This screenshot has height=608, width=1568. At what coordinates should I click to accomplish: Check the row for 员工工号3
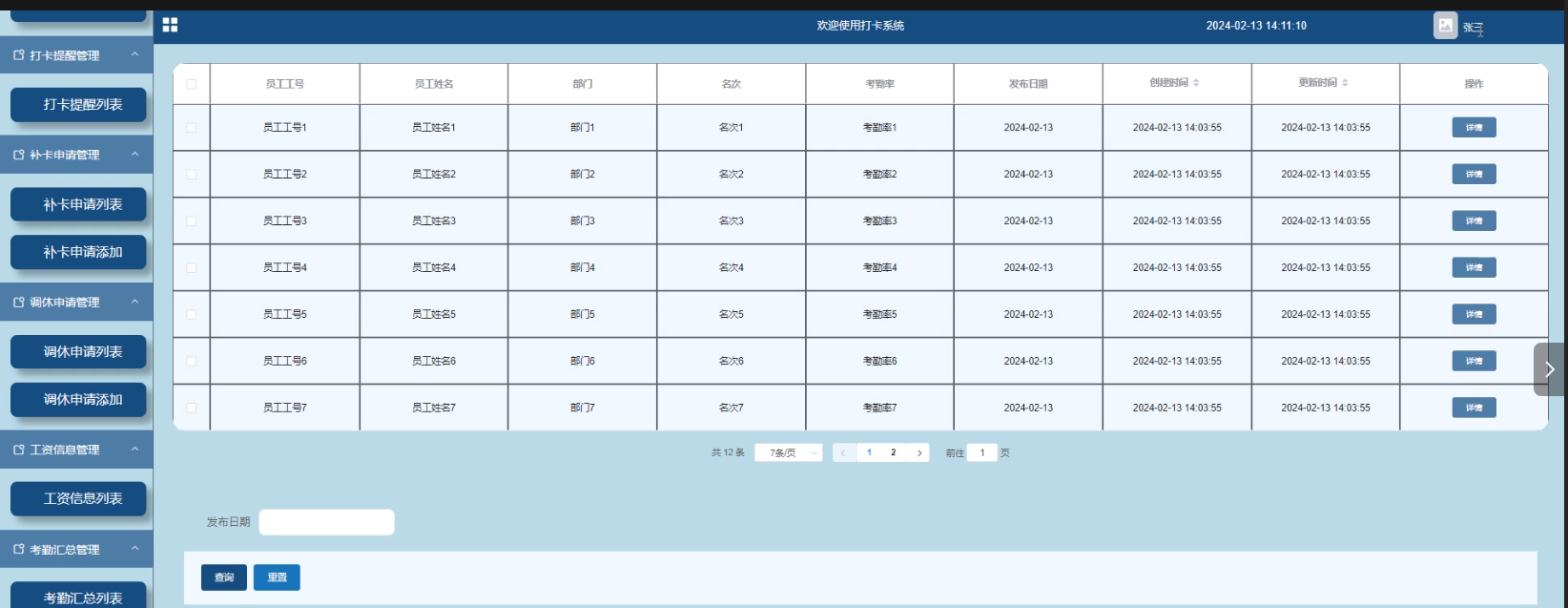191,220
